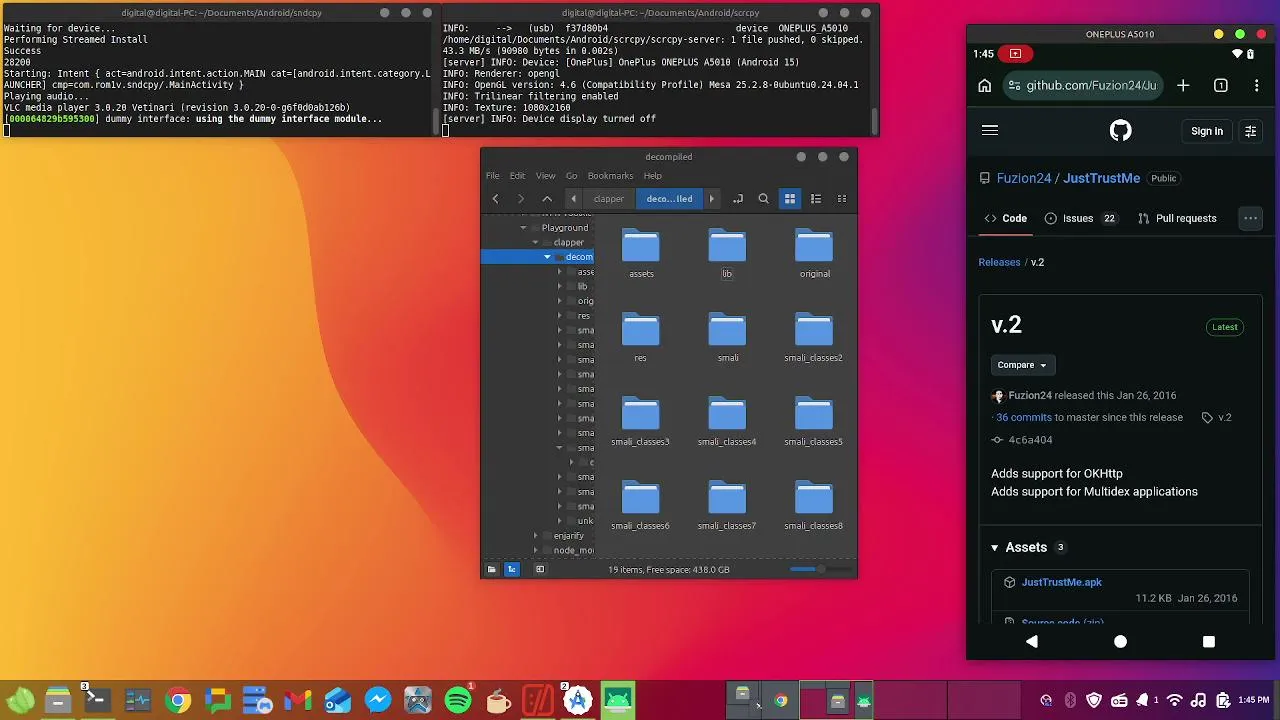This screenshot has width=1280, height=720.
Task: Expand the res tree node
Action: point(559,316)
